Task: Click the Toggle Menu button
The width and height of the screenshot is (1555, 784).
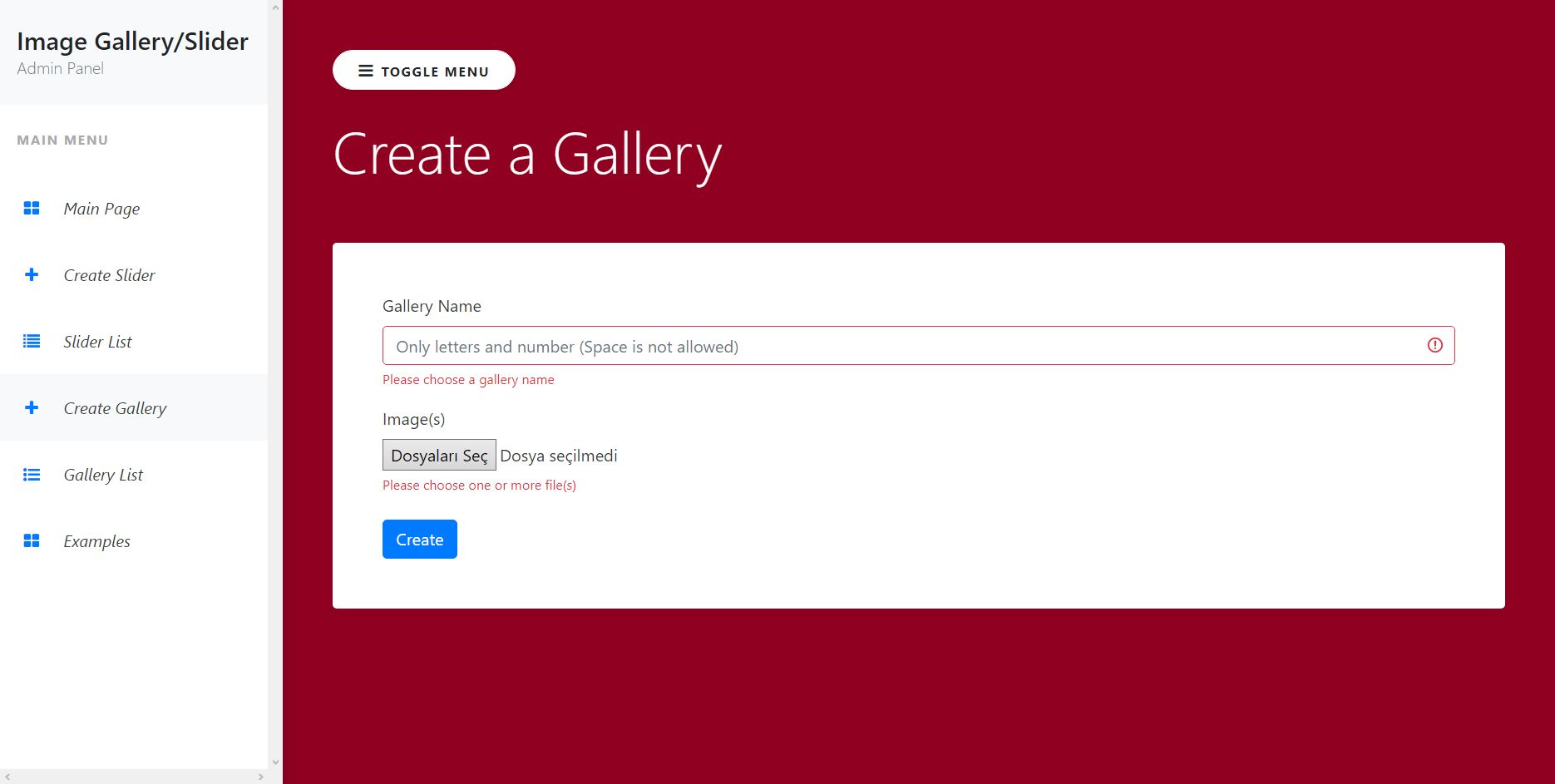Action: 423,70
